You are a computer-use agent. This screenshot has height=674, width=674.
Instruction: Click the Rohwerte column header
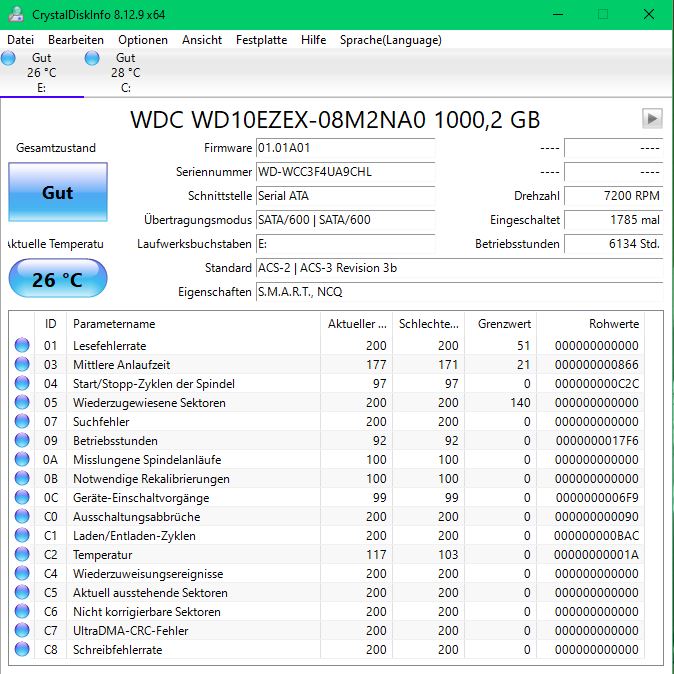pyautogui.click(x=590, y=324)
